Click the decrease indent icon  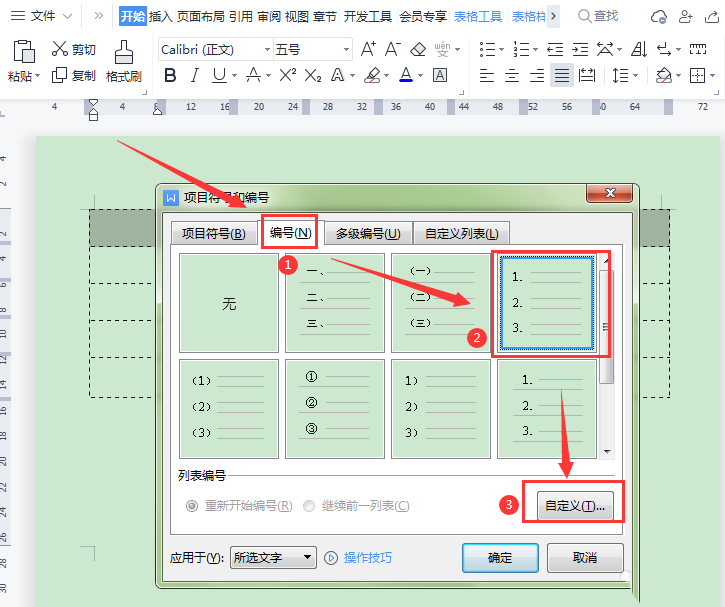555,49
